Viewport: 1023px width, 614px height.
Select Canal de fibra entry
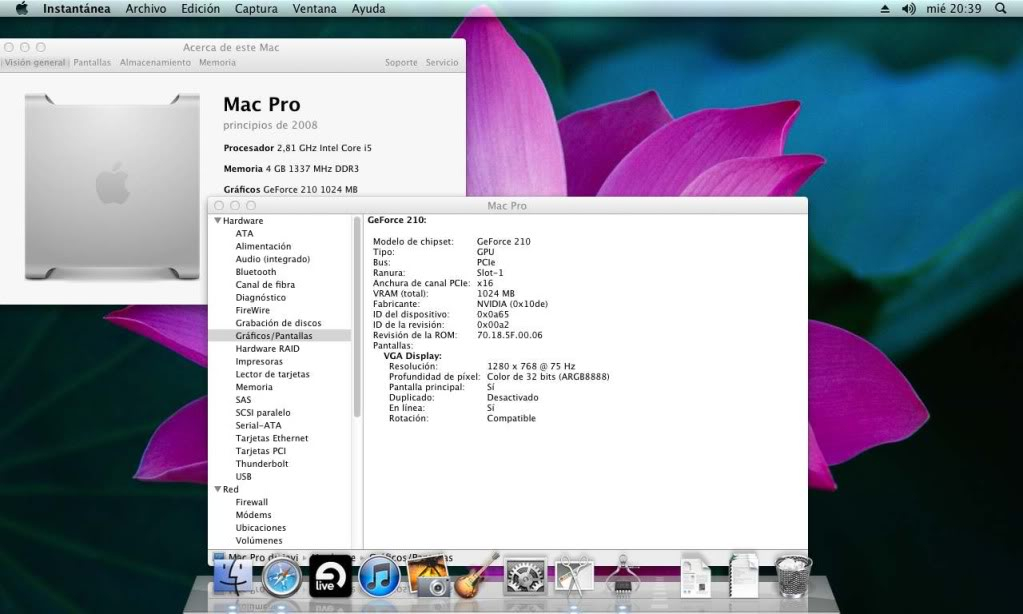tap(265, 284)
